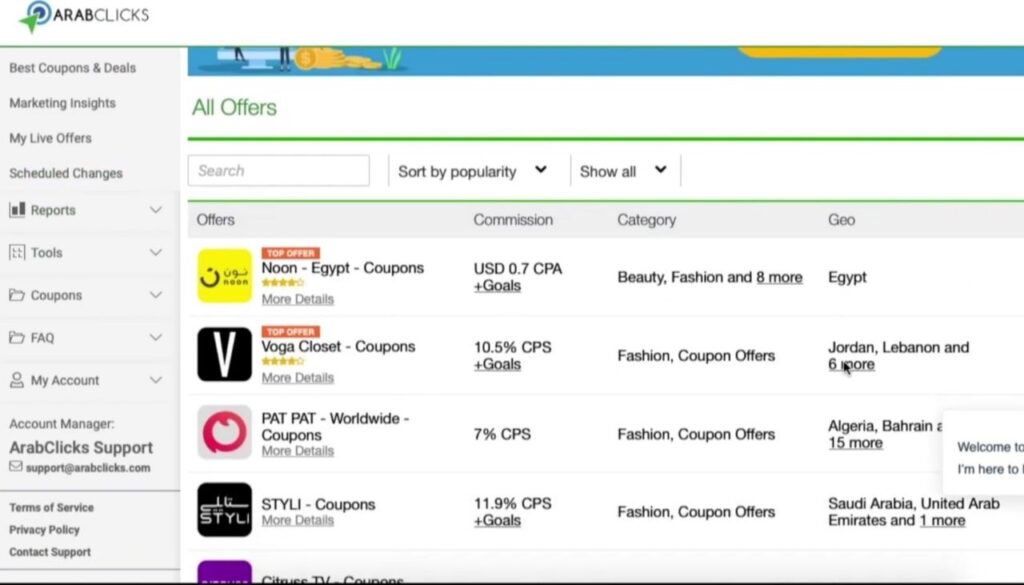The height and width of the screenshot is (585, 1024).
Task: Click the Geo column header
Action: (841, 220)
